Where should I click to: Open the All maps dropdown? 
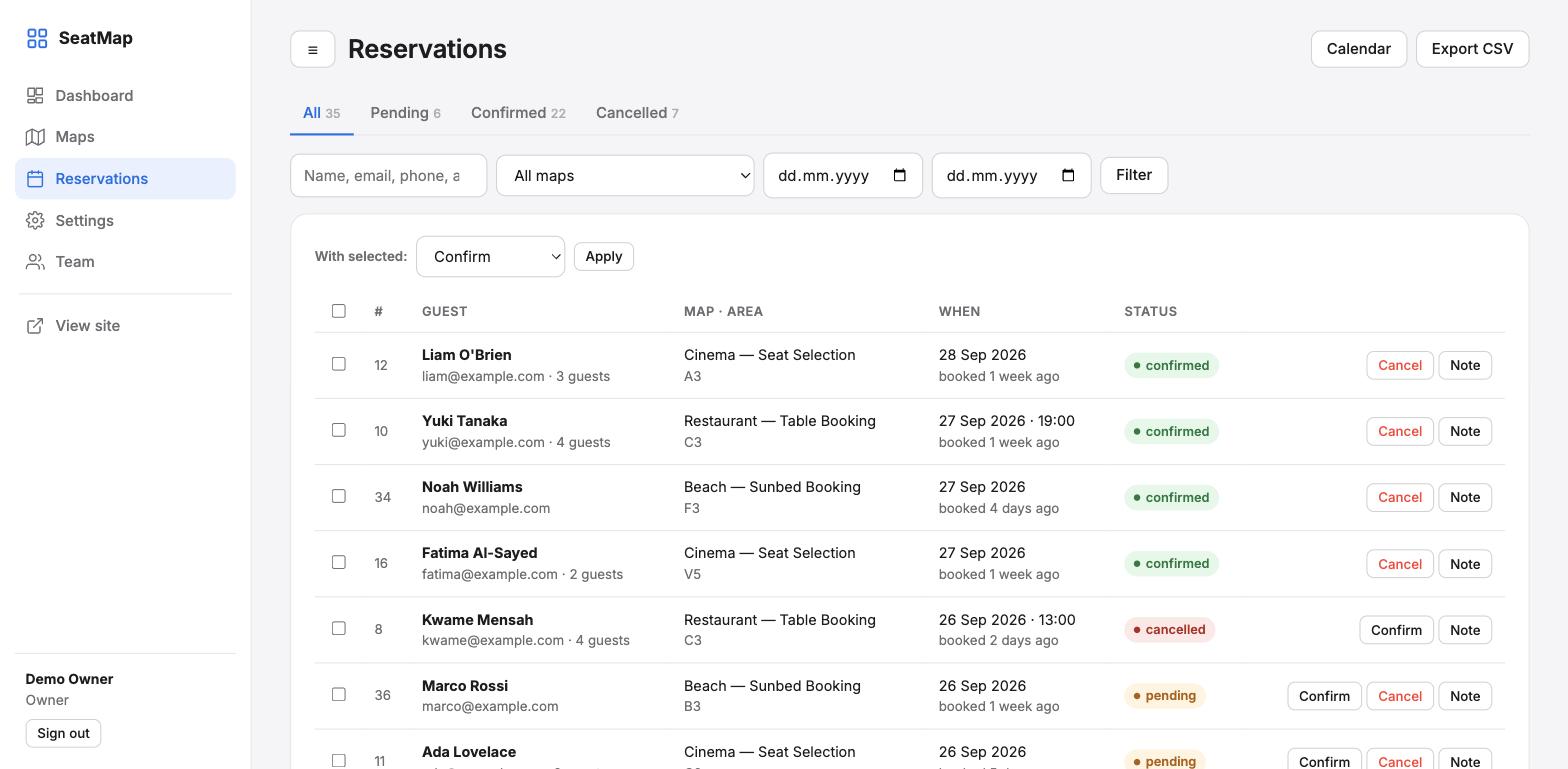[625, 176]
